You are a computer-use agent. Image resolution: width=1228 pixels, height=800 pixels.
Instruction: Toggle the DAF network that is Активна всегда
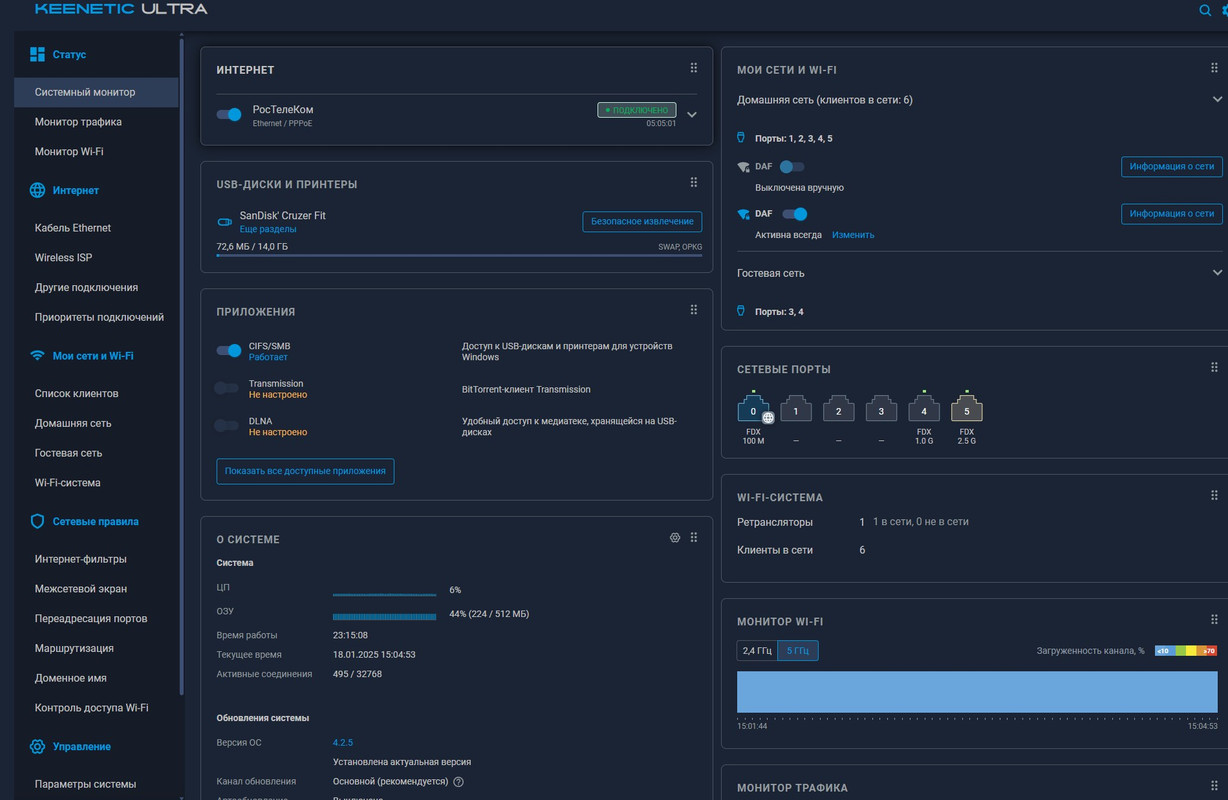(x=795, y=213)
